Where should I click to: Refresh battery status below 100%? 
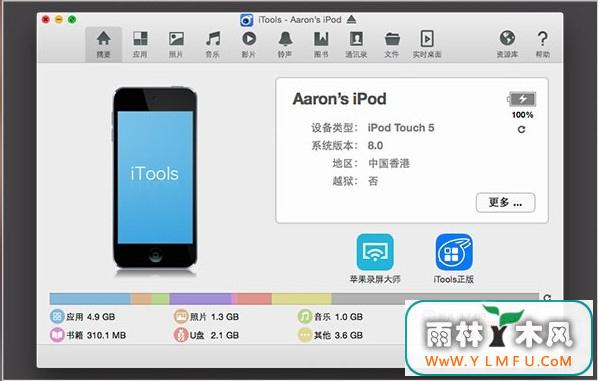[x=521, y=130]
